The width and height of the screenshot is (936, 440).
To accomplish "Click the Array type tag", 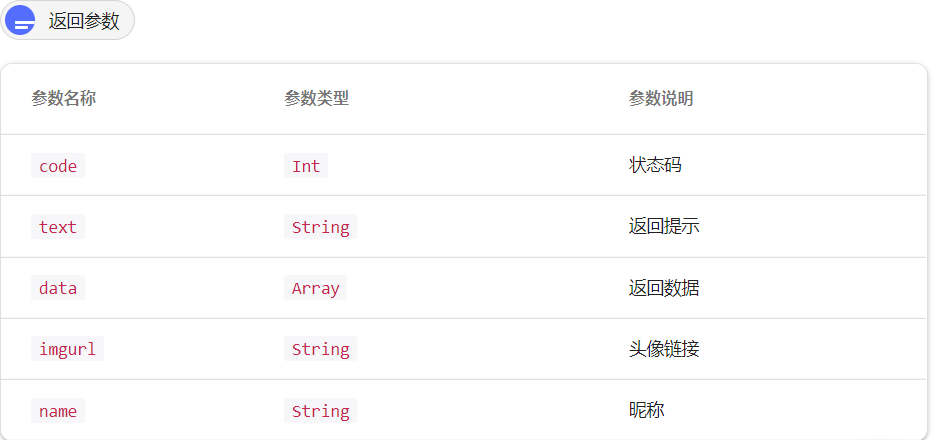I will tap(315, 288).
